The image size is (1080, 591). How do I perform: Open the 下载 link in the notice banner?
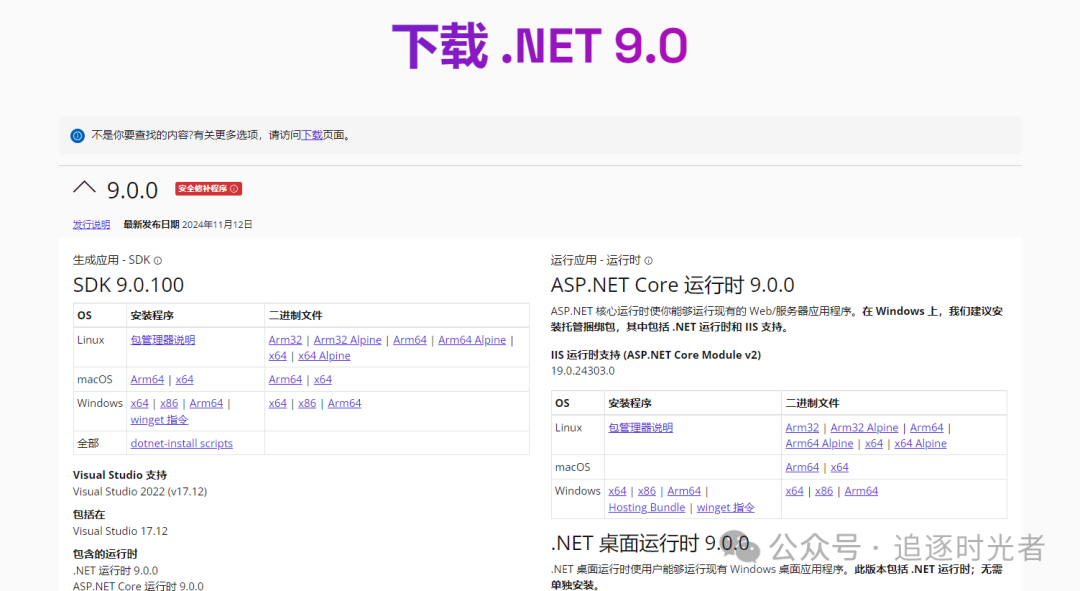click(312, 135)
